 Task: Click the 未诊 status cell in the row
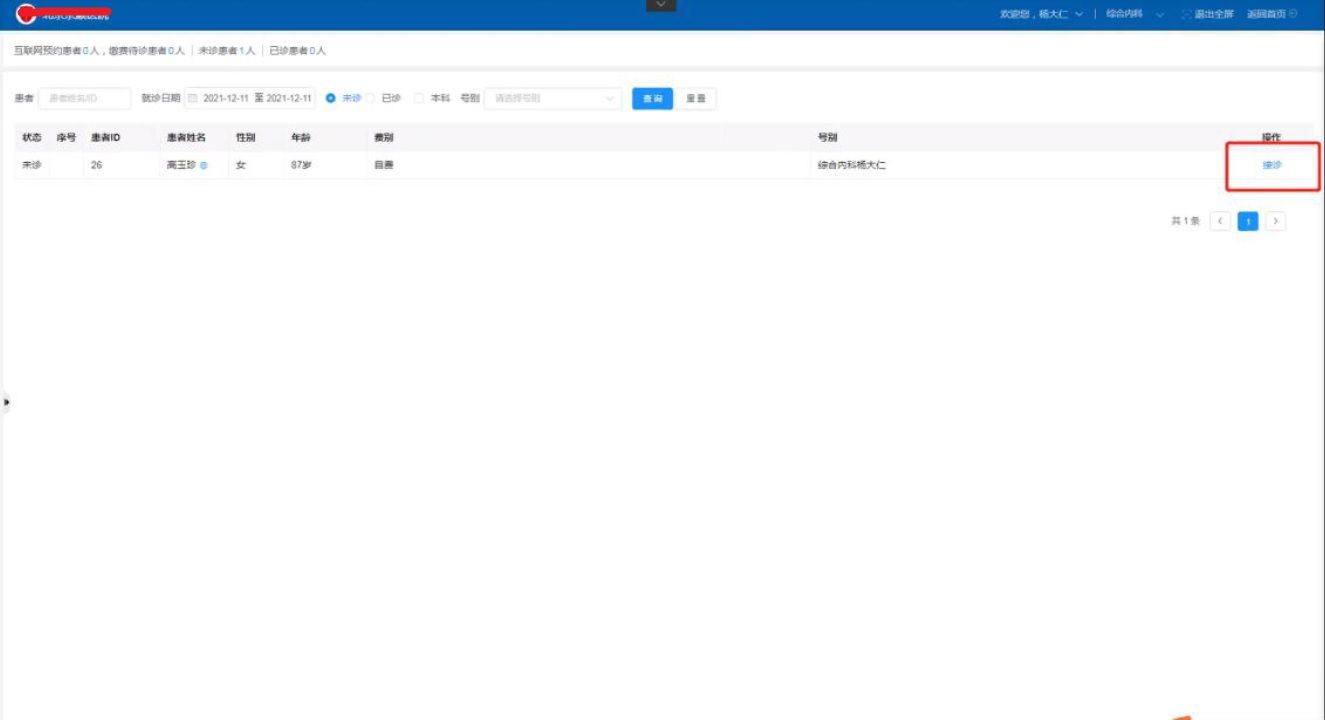(32, 165)
